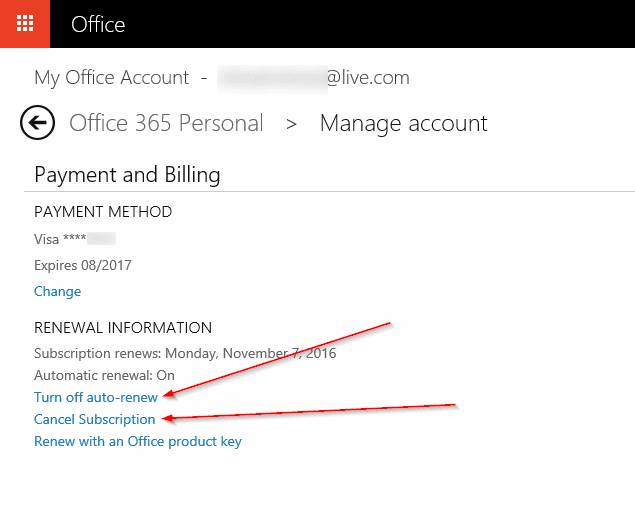Click the PAYMENT METHOD label
This screenshot has width=635, height=509.
[103, 212]
